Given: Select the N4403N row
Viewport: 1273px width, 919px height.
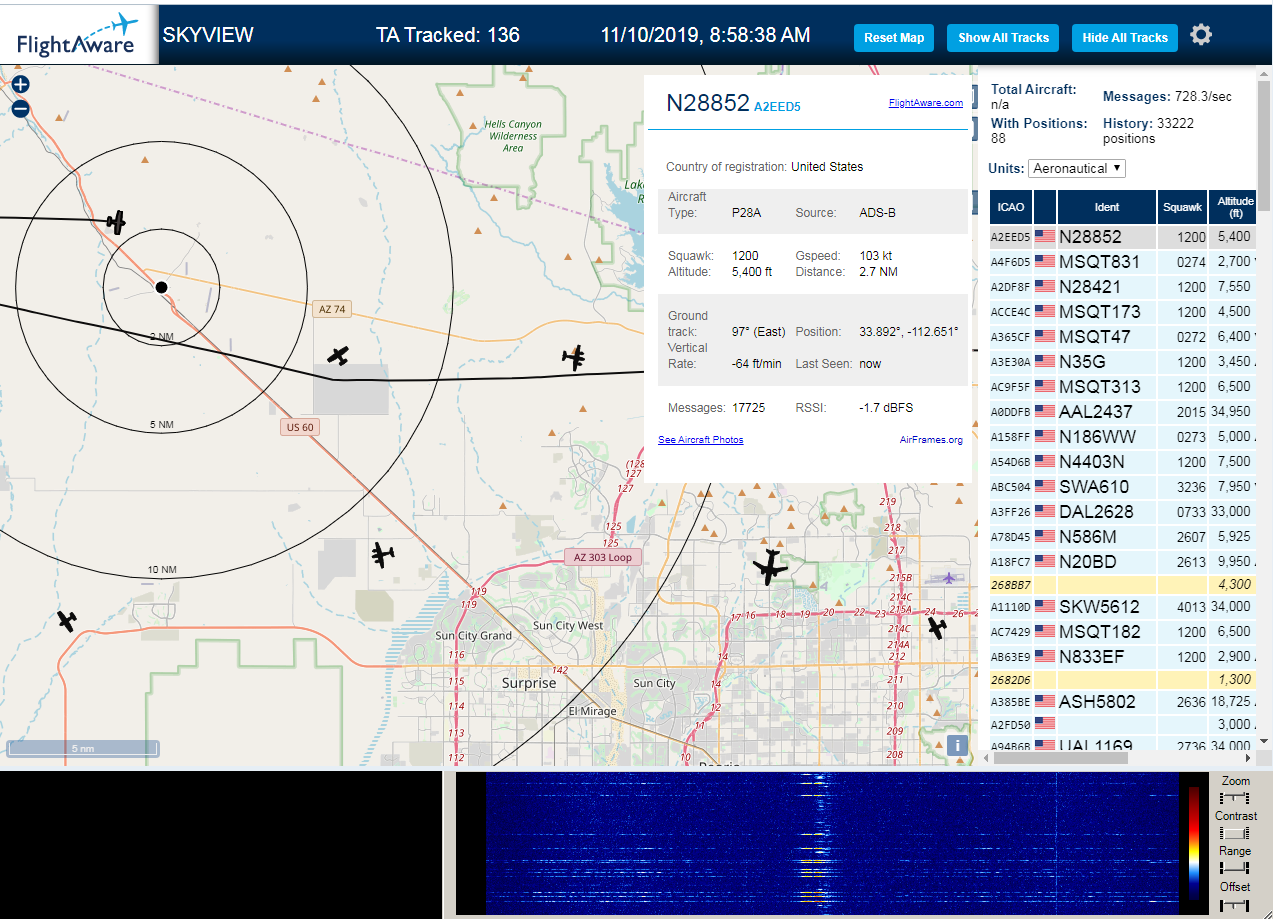Looking at the screenshot, I should 1122,462.
